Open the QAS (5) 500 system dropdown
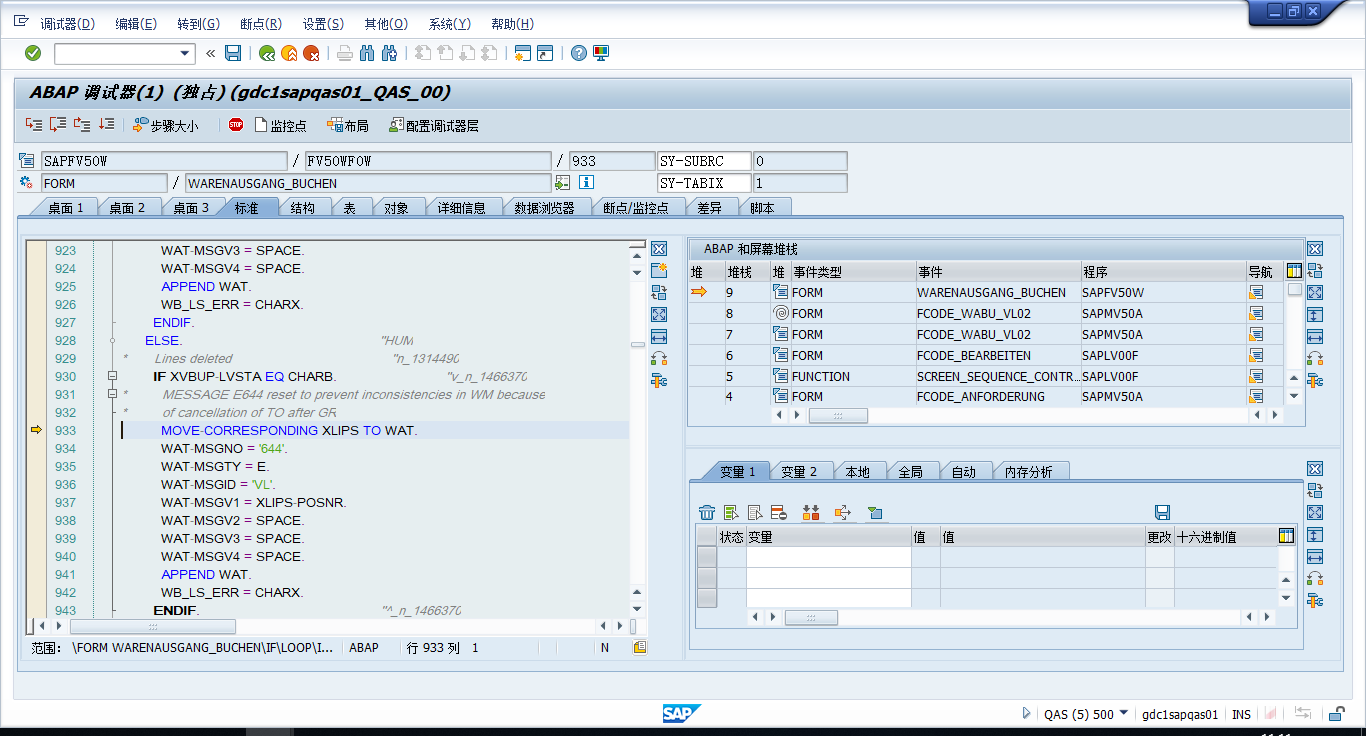Image resolution: width=1366 pixels, height=736 pixels. tap(1124, 713)
